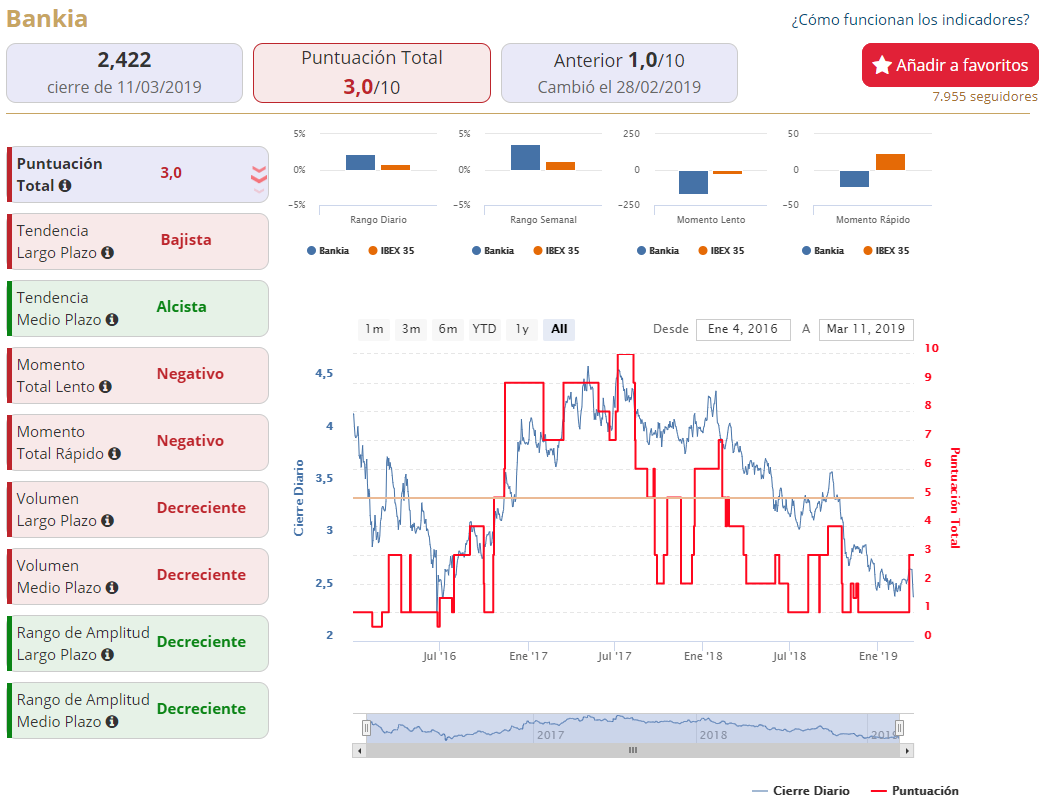The width and height of the screenshot is (1048, 806).
Task: Click the scrollbar left arrow under the navigator
Action: click(x=360, y=751)
